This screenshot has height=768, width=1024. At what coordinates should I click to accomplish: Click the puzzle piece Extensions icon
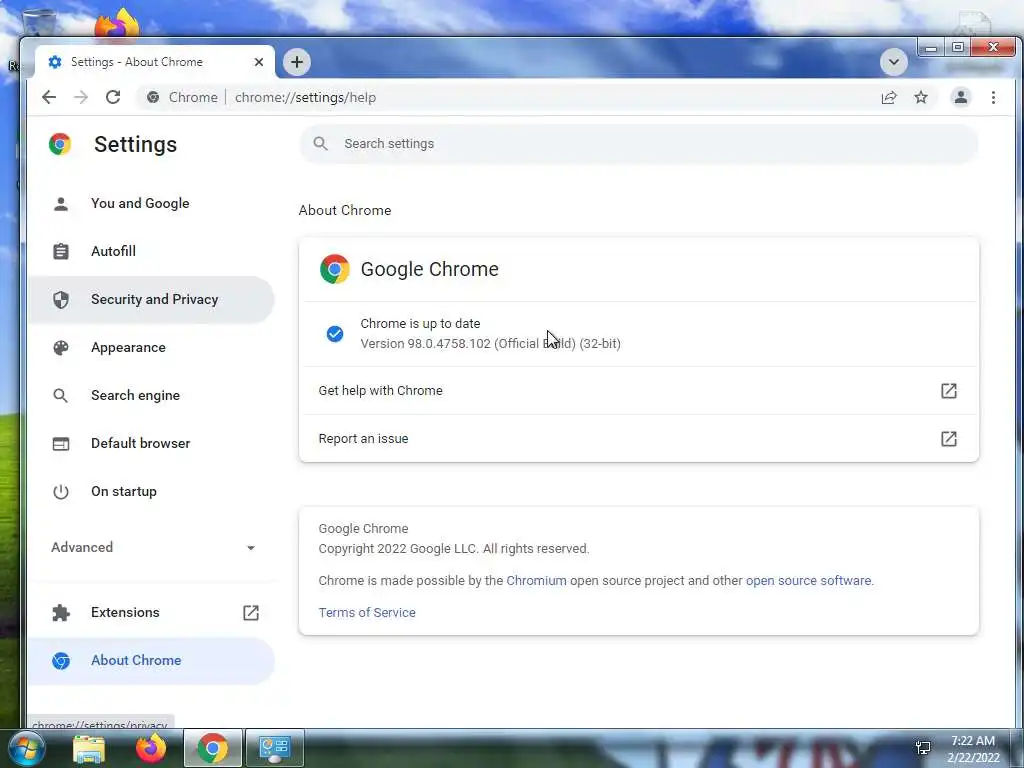(x=61, y=613)
